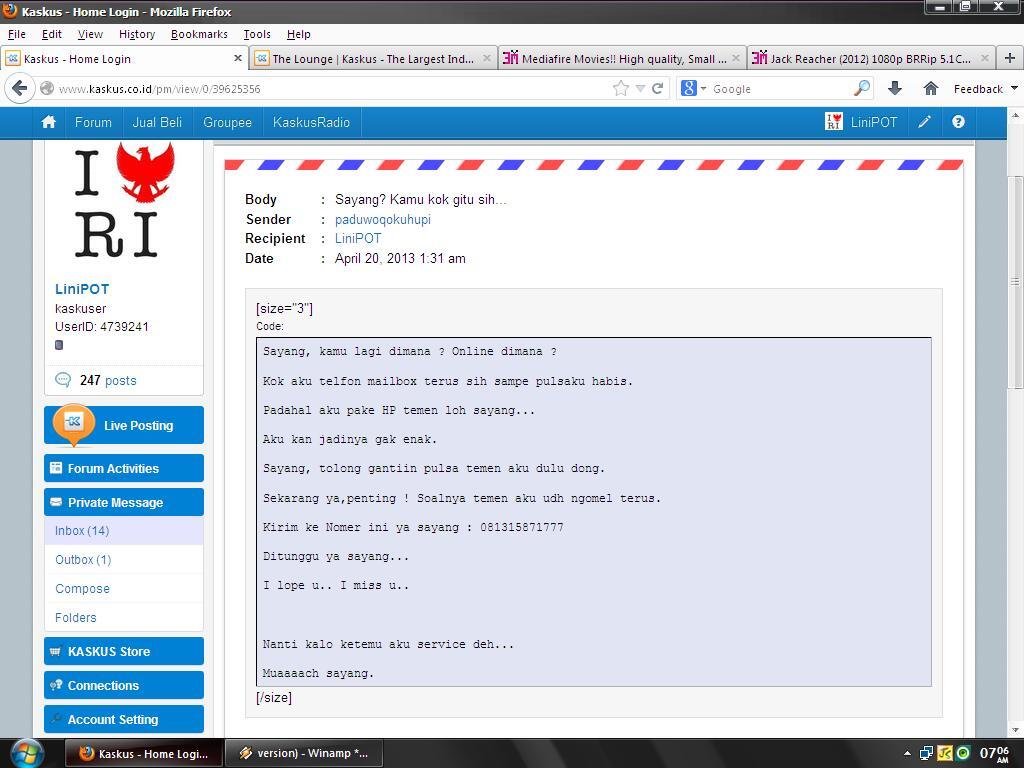This screenshot has width=1024, height=768.
Task: Open the History menu
Action: [x=136, y=34]
